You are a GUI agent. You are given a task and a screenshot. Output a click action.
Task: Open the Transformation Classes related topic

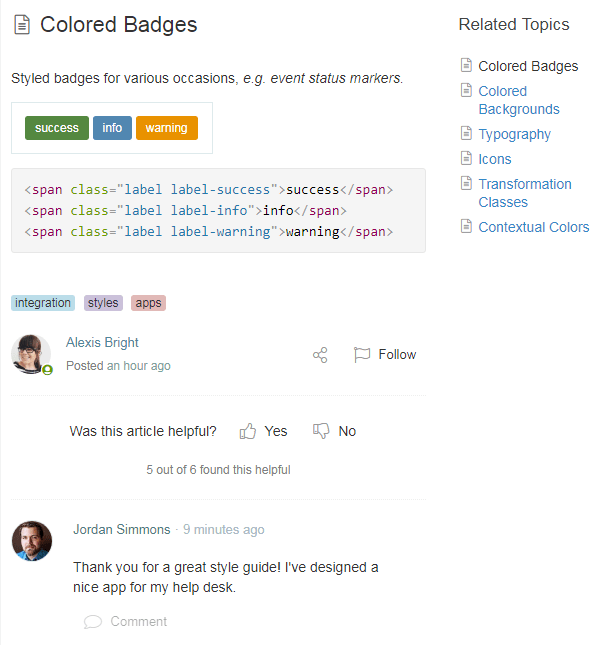(524, 193)
